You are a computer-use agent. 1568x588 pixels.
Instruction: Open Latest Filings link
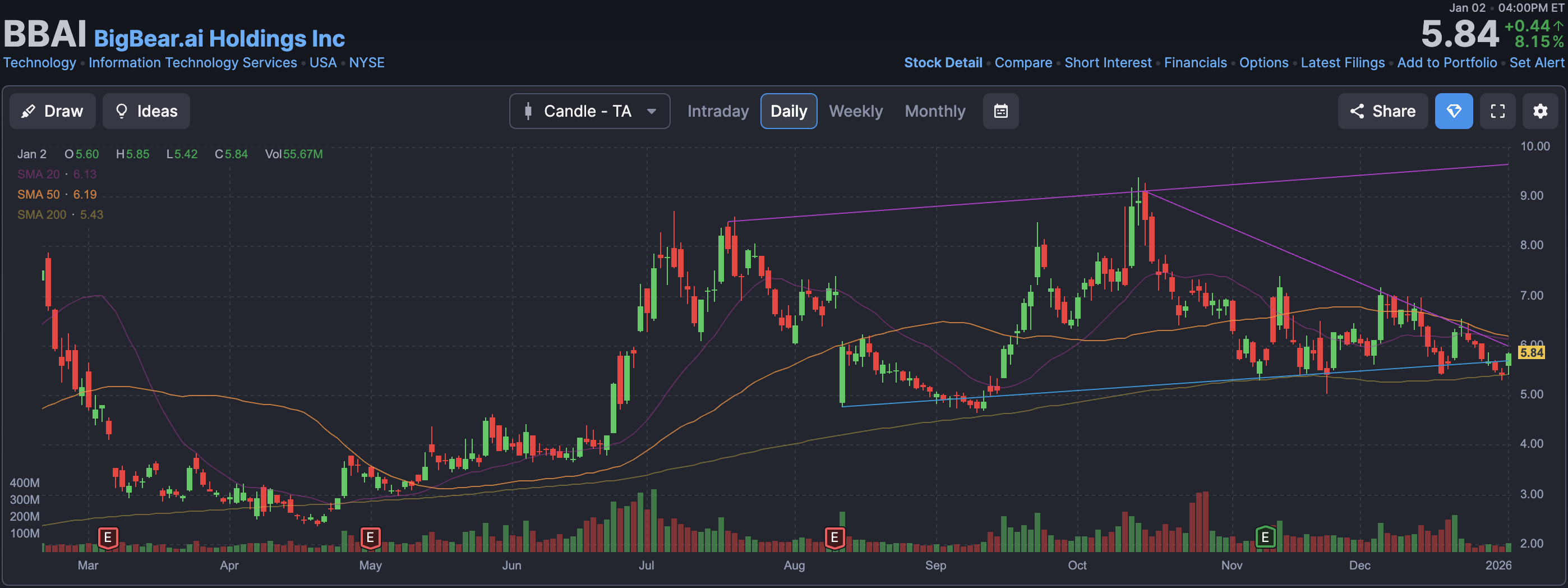coord(1343,63)
